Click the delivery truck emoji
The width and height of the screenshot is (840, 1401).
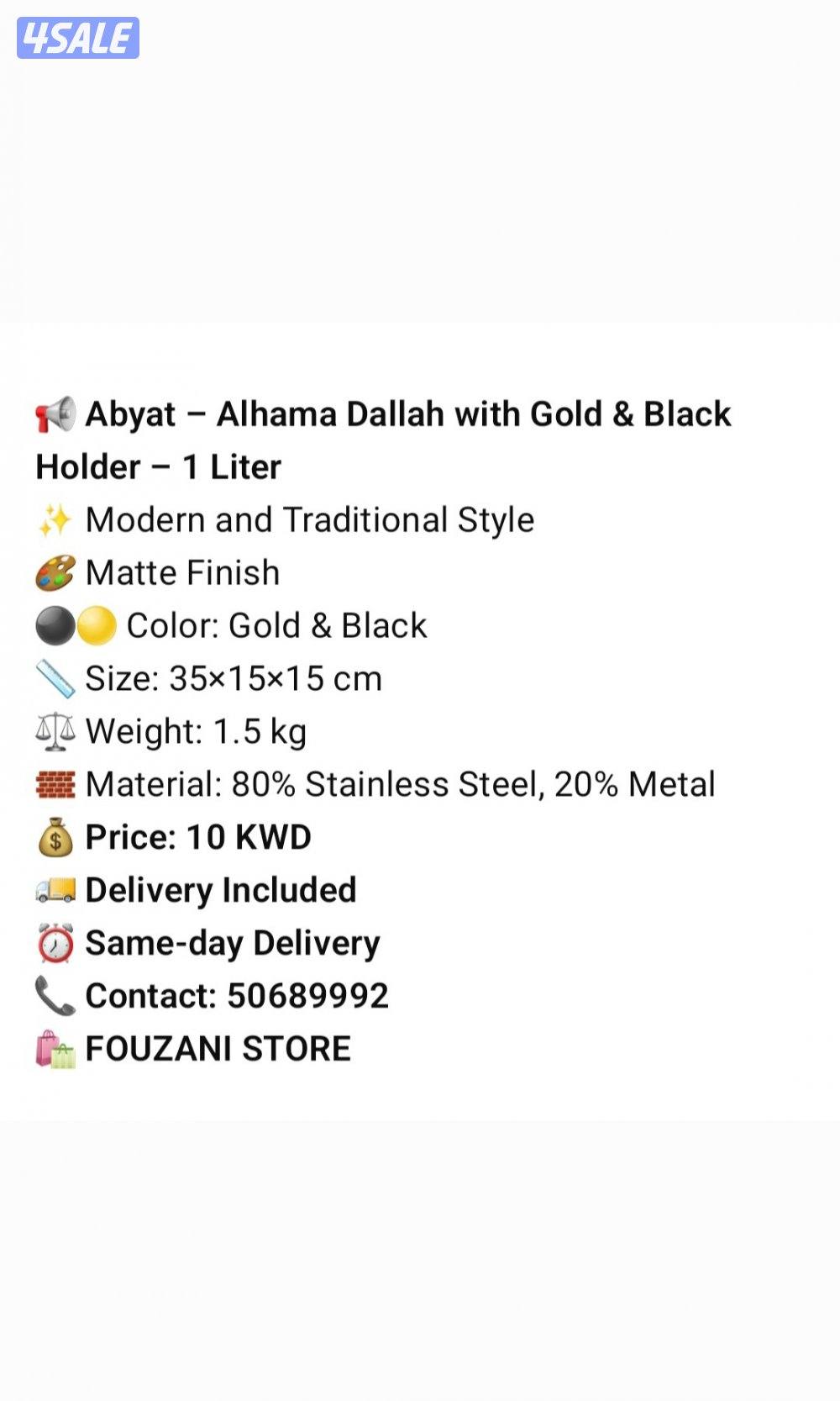pyautogui.click(x=55, y=891)
